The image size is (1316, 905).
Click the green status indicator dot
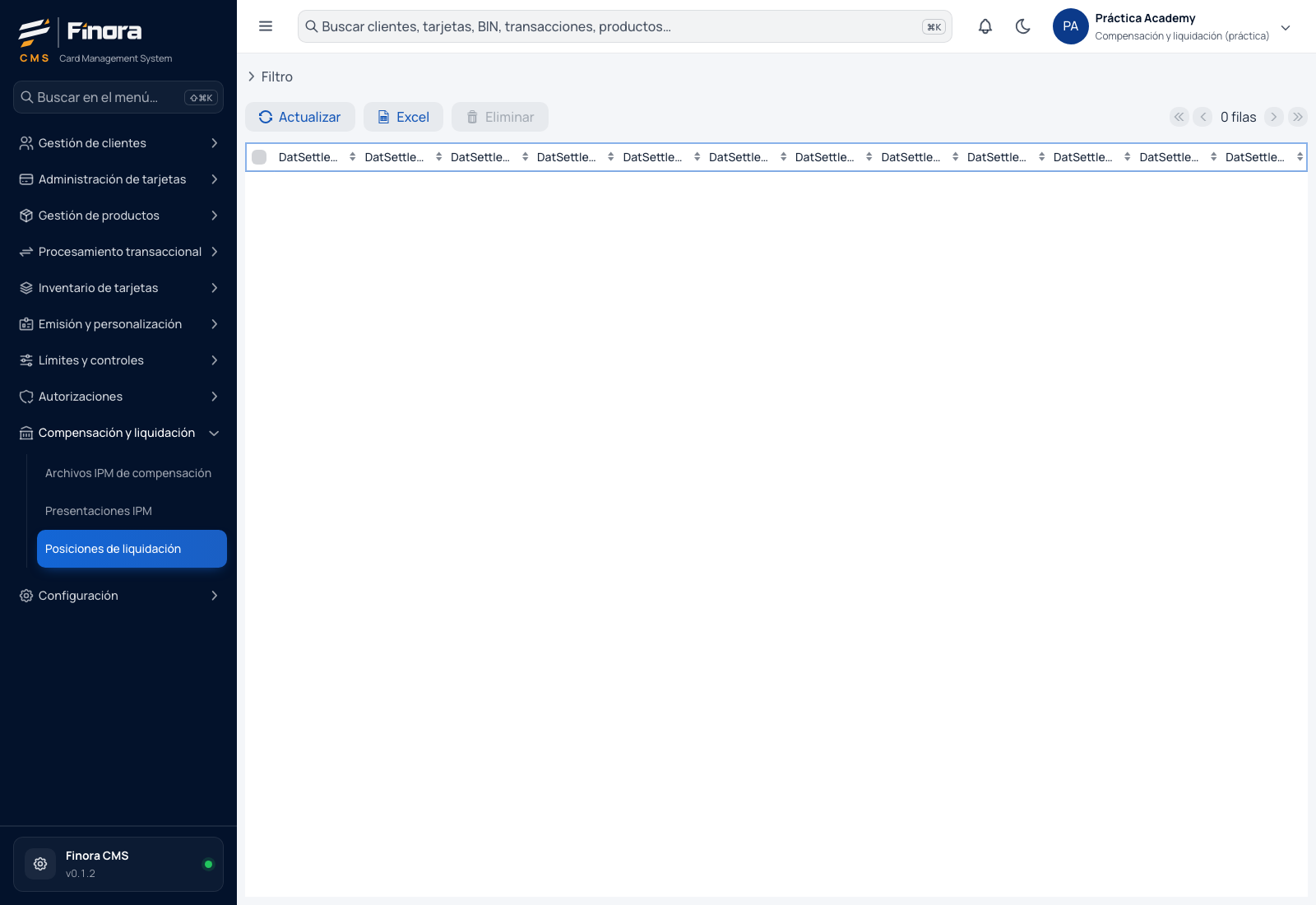pos(208,864)
